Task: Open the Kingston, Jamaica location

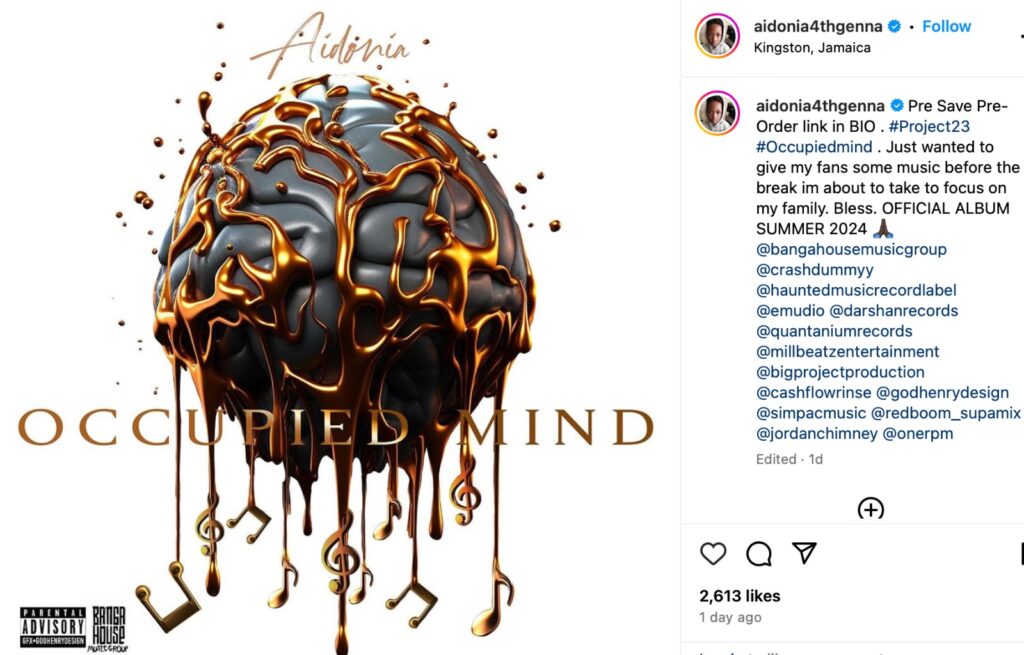Action: (812, 48)
